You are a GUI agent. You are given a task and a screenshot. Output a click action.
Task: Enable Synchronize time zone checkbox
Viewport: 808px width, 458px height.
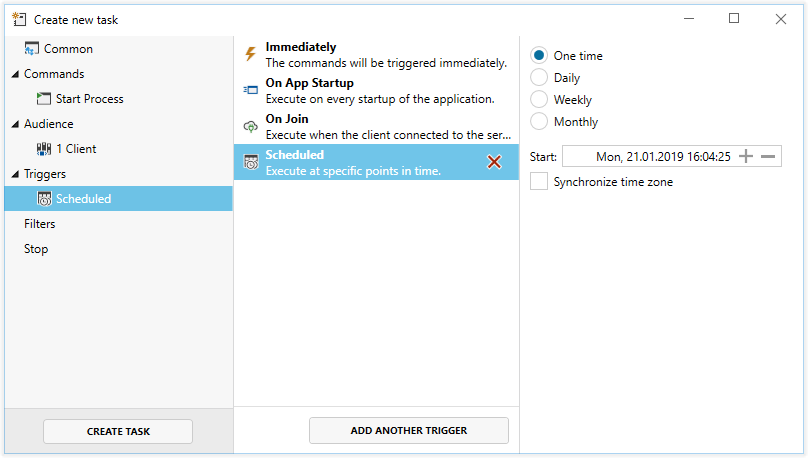(539, 182)
